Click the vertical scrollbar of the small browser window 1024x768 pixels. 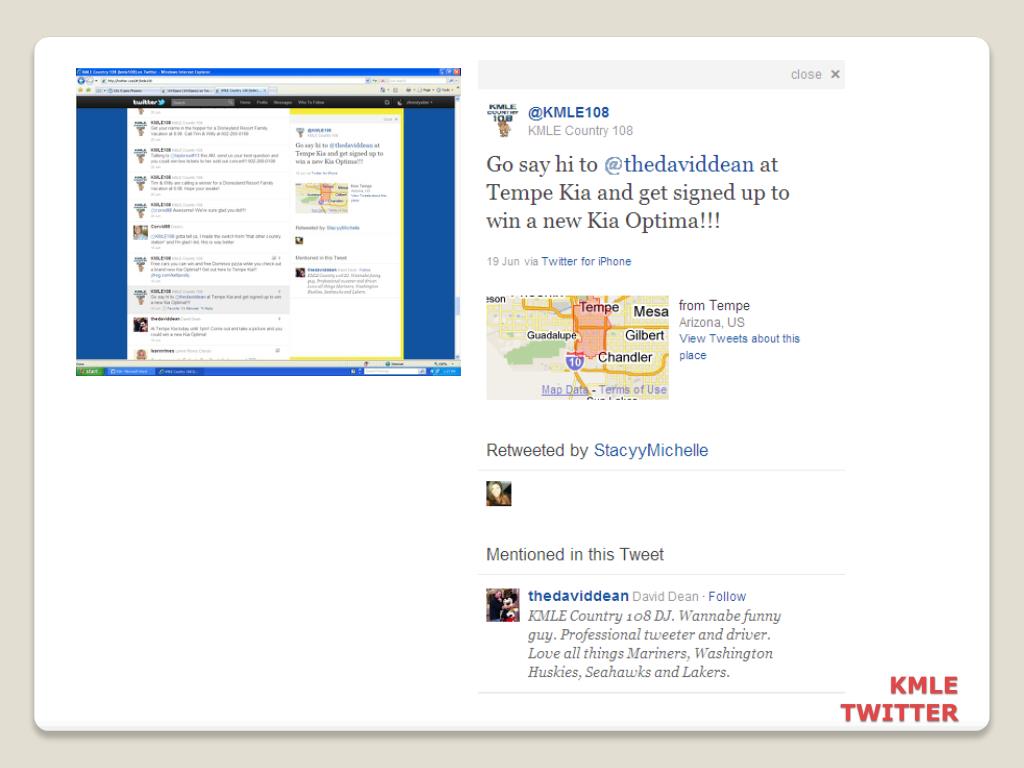click(x=457, y=229)
